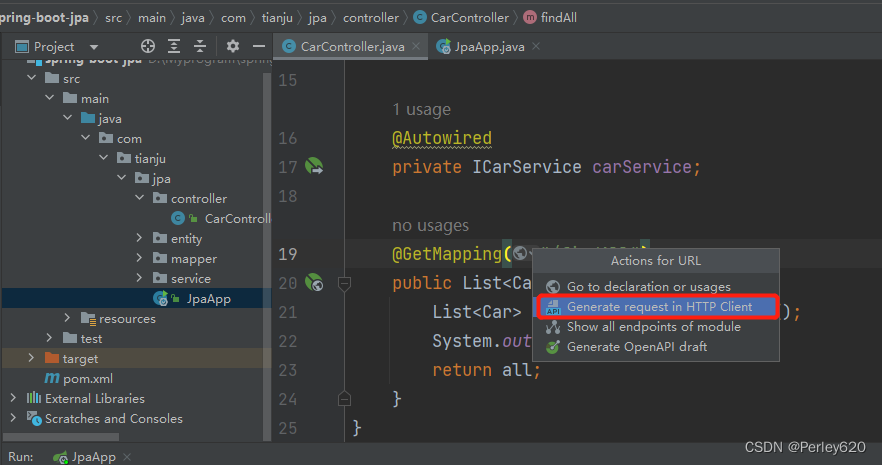Click the Maven pom.xml icon
882x465 pixels.
(52, 378)
